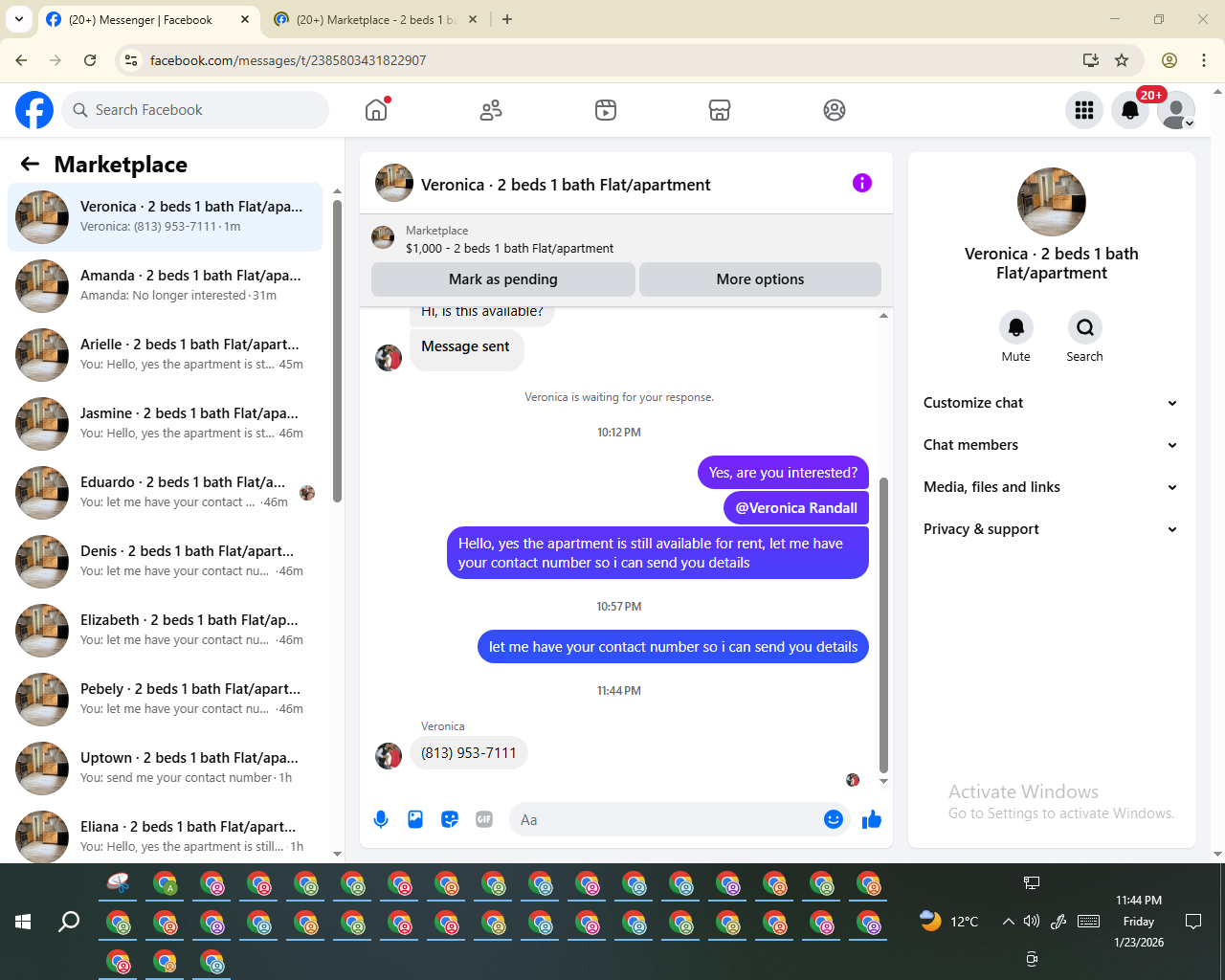Open Pebely's conversation
Image resolution: width=1225 pixels, height=980 pixels.
pyautogui.click(x=165, y=700)
